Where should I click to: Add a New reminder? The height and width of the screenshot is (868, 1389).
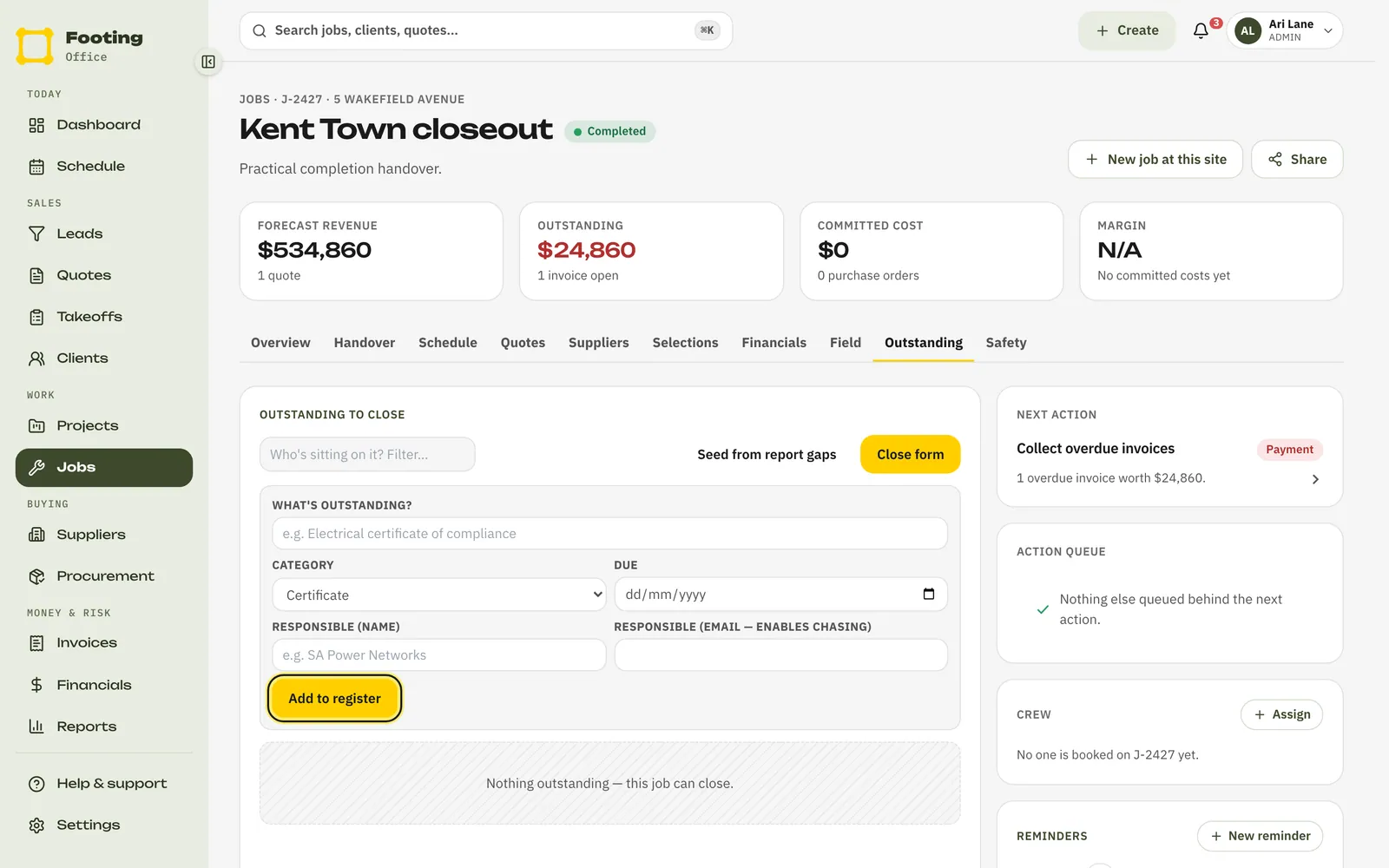coord(1261,836)
